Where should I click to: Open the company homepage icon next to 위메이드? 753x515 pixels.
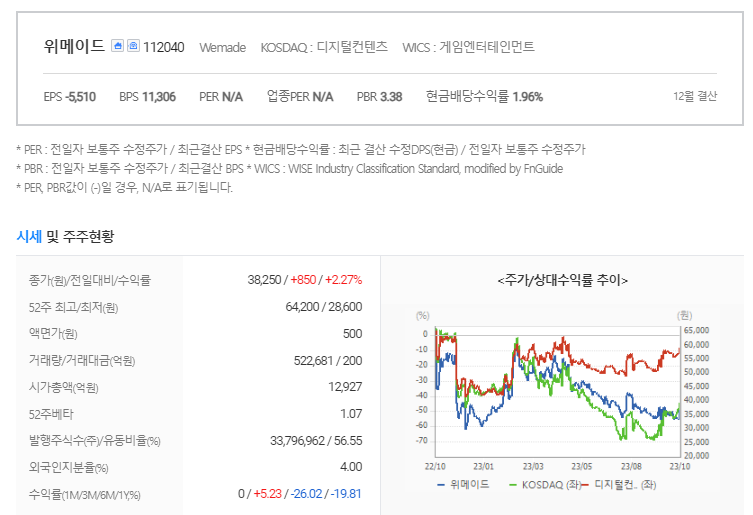pos(117,46)
